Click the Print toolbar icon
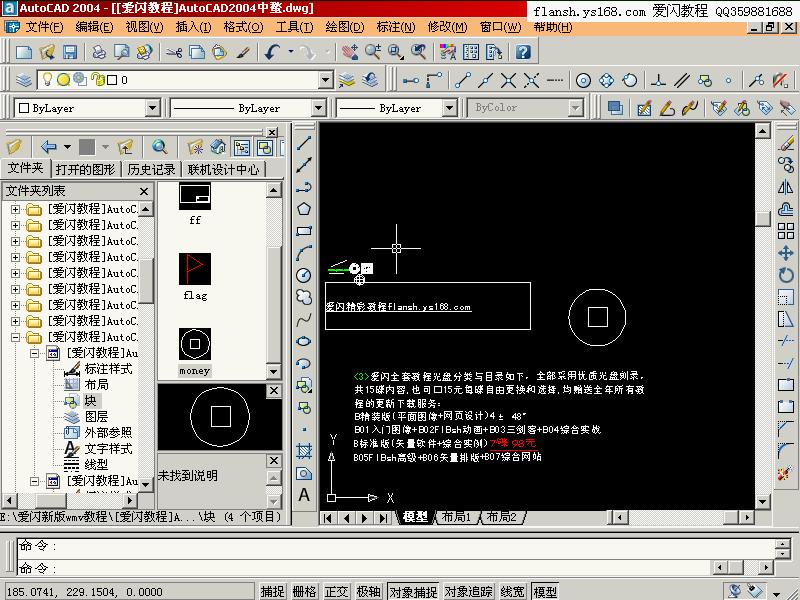This screenshot has height=600, width=800. pos(99,52)
